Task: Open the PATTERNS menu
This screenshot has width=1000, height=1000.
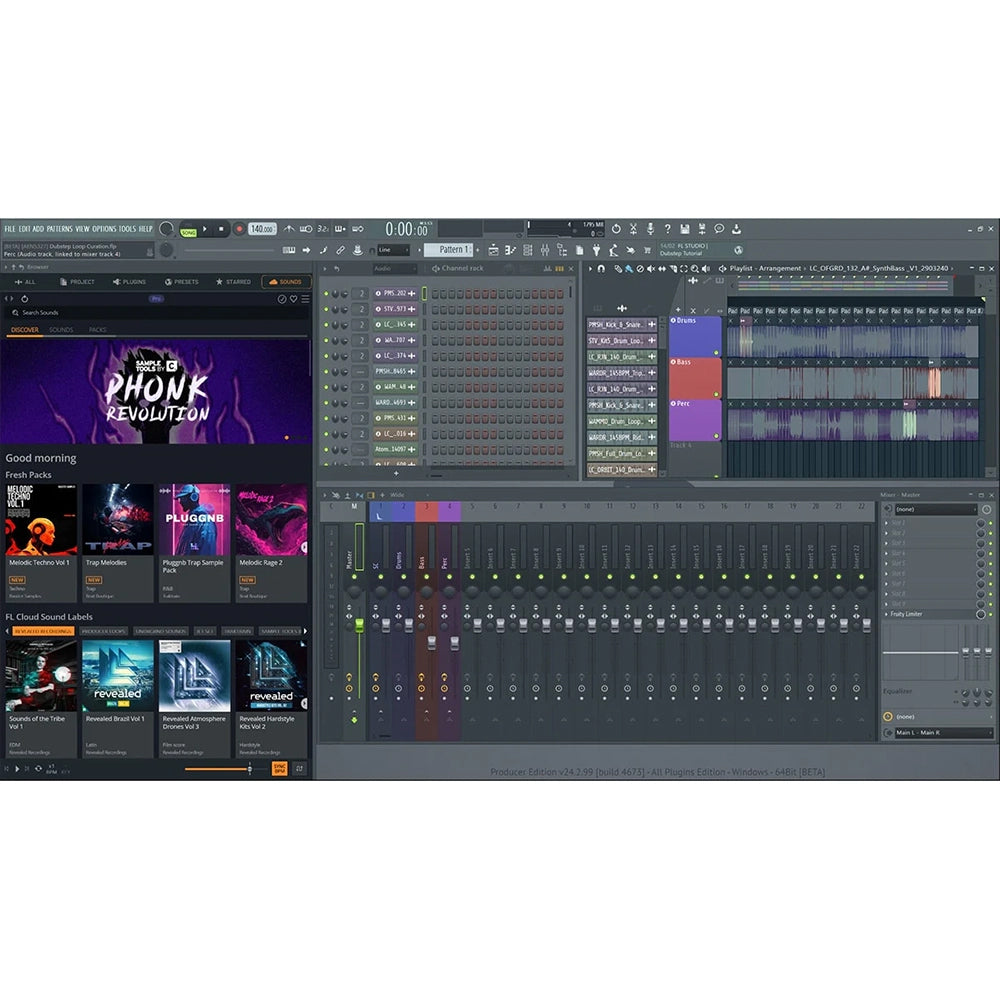Action: (x=59, y=229)
